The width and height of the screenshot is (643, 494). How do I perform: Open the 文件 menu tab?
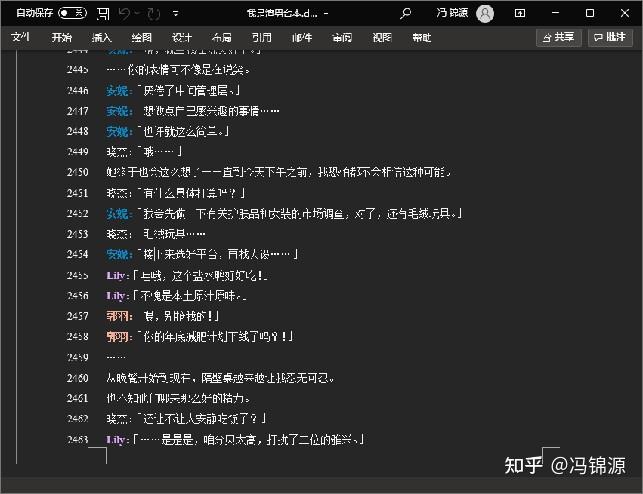(x=20, y=38)
